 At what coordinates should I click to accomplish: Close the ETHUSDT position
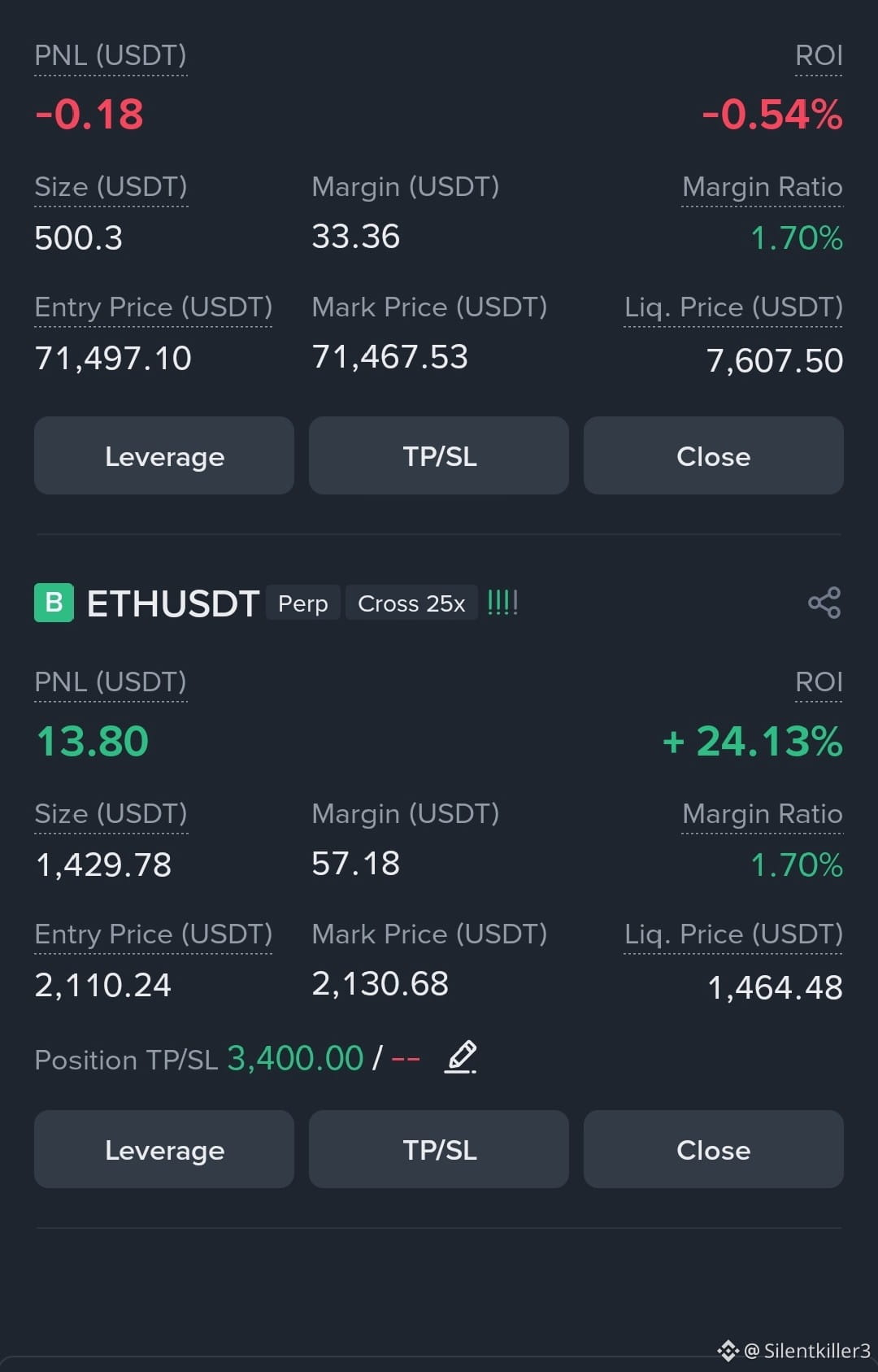[x=714, y=1149]
